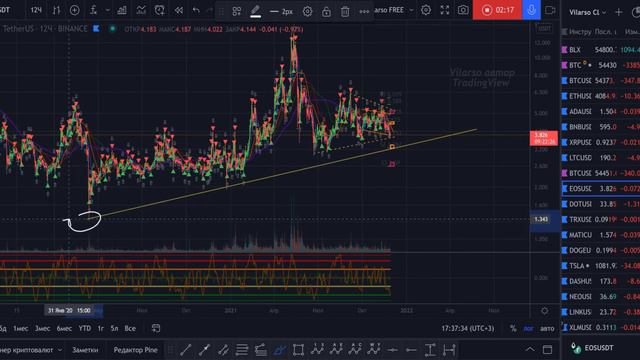Show all data with Все range
This screenshot has height=360, width=640.
(x=130, y=328)
